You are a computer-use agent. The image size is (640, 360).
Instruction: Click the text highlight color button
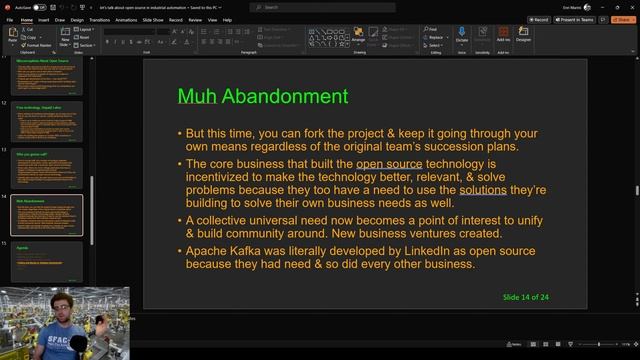174,42
